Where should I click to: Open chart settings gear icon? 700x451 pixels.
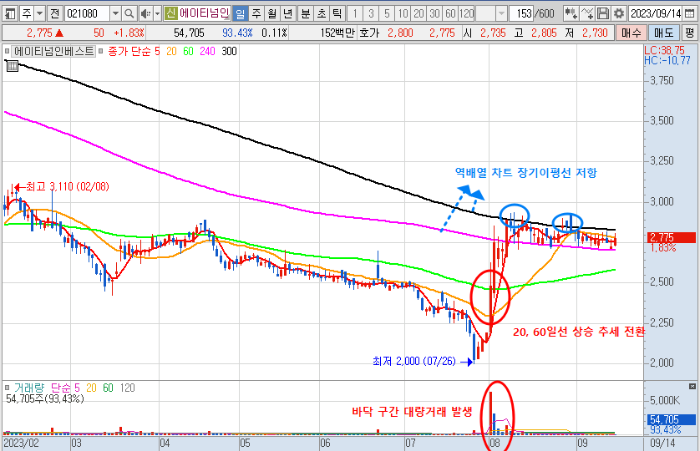(619, 14)
